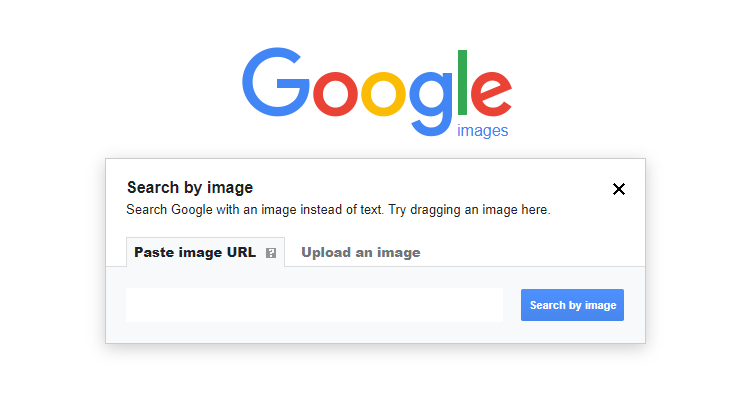
Task: Click the blue Search by image button
Action: [x=572, y=305]
